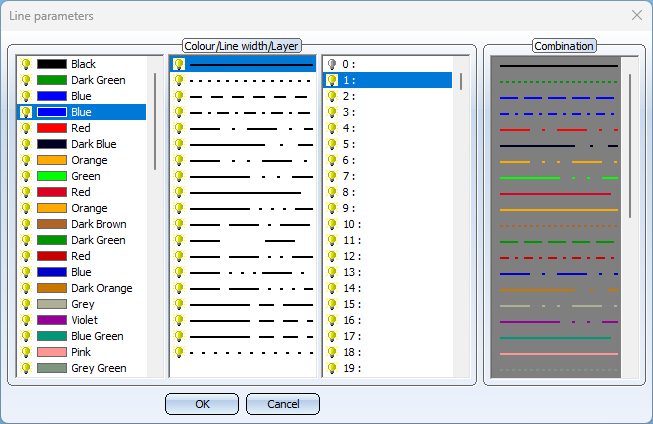Choose the brown dotted line in Combination
Image resolution: width=653 pixels, height=424 pixels.
558,226
